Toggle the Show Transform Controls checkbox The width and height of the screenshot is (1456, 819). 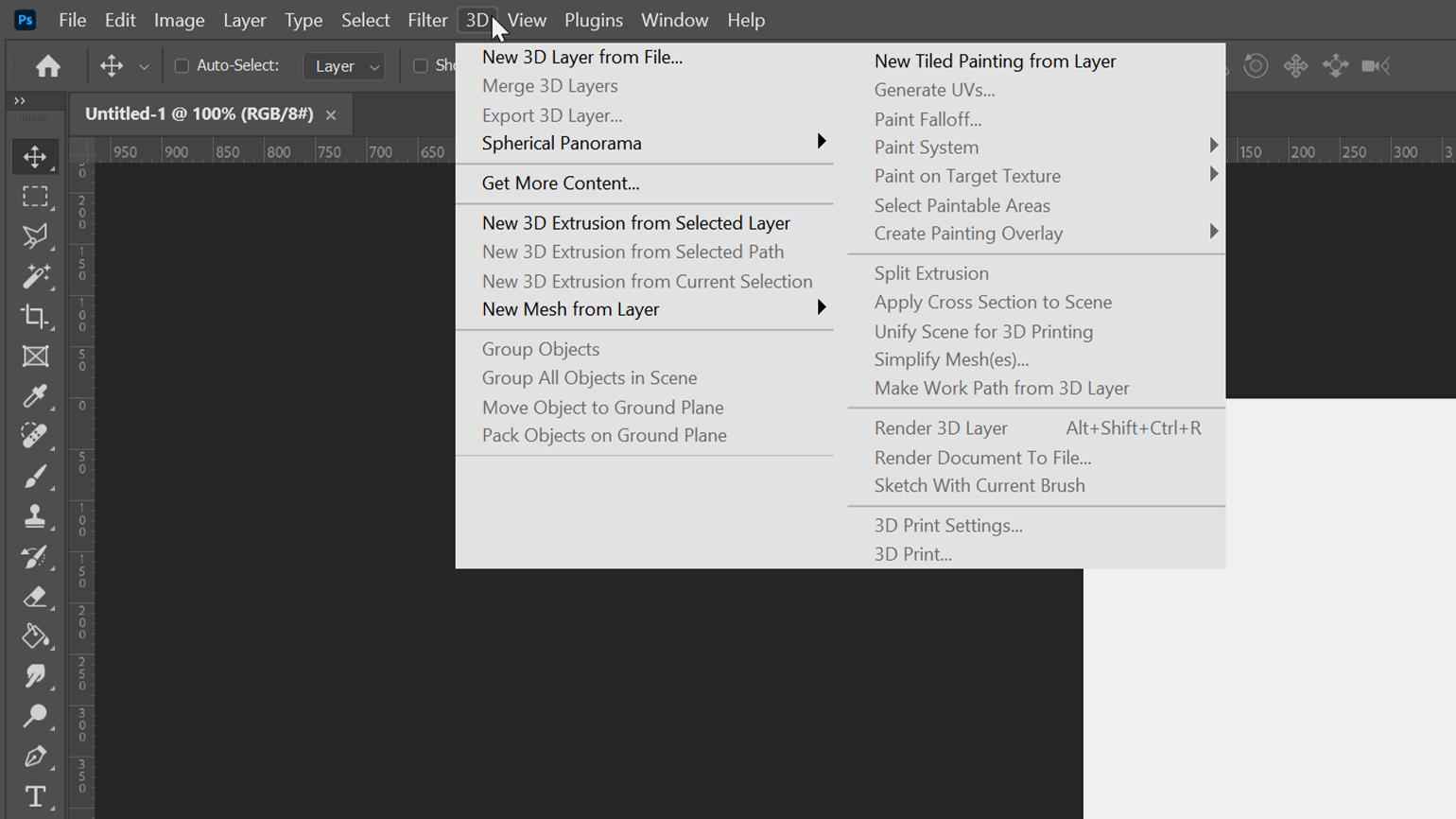coord(421,65)
